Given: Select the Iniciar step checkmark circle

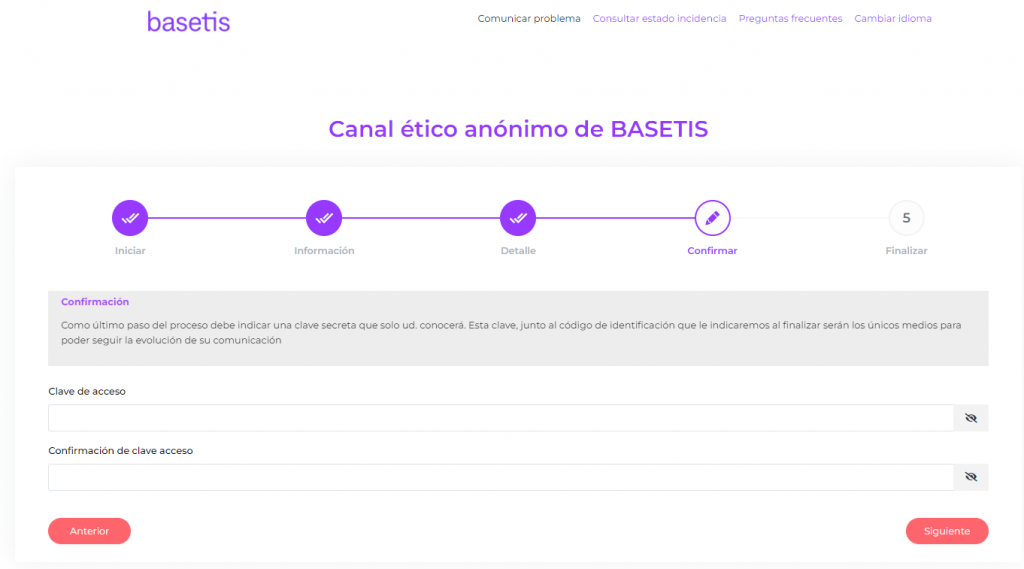Looking at the screenshot, I should pos(130,218).
